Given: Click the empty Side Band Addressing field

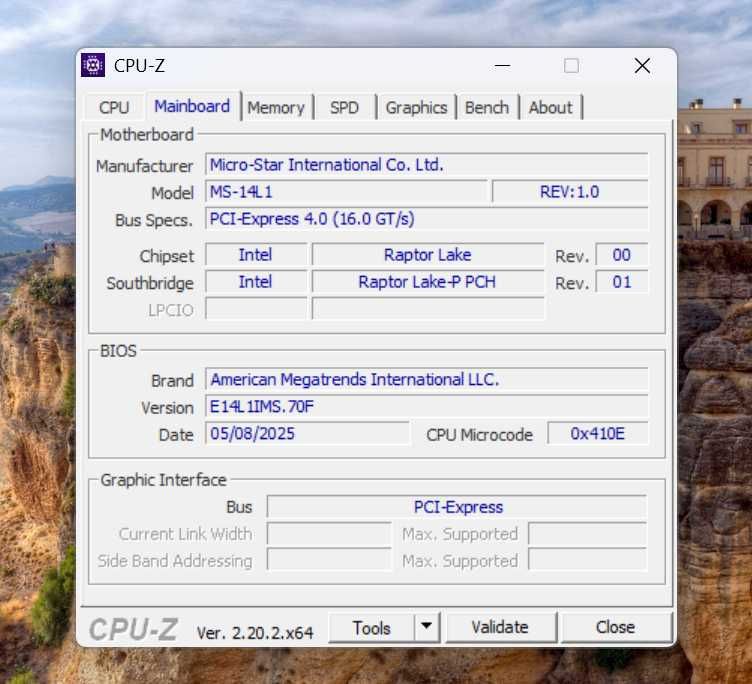Looking at the screenshot, I should coord(329,561).
